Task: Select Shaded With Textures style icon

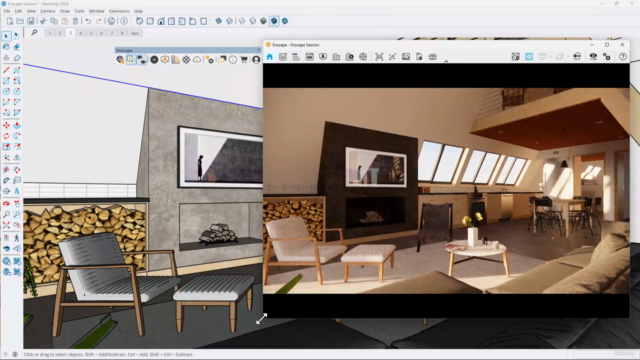Action: coord(274,21)
